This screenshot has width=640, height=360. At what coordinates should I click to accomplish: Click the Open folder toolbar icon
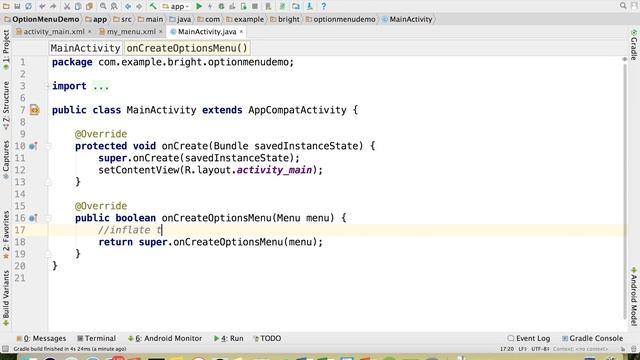[6, 6]
